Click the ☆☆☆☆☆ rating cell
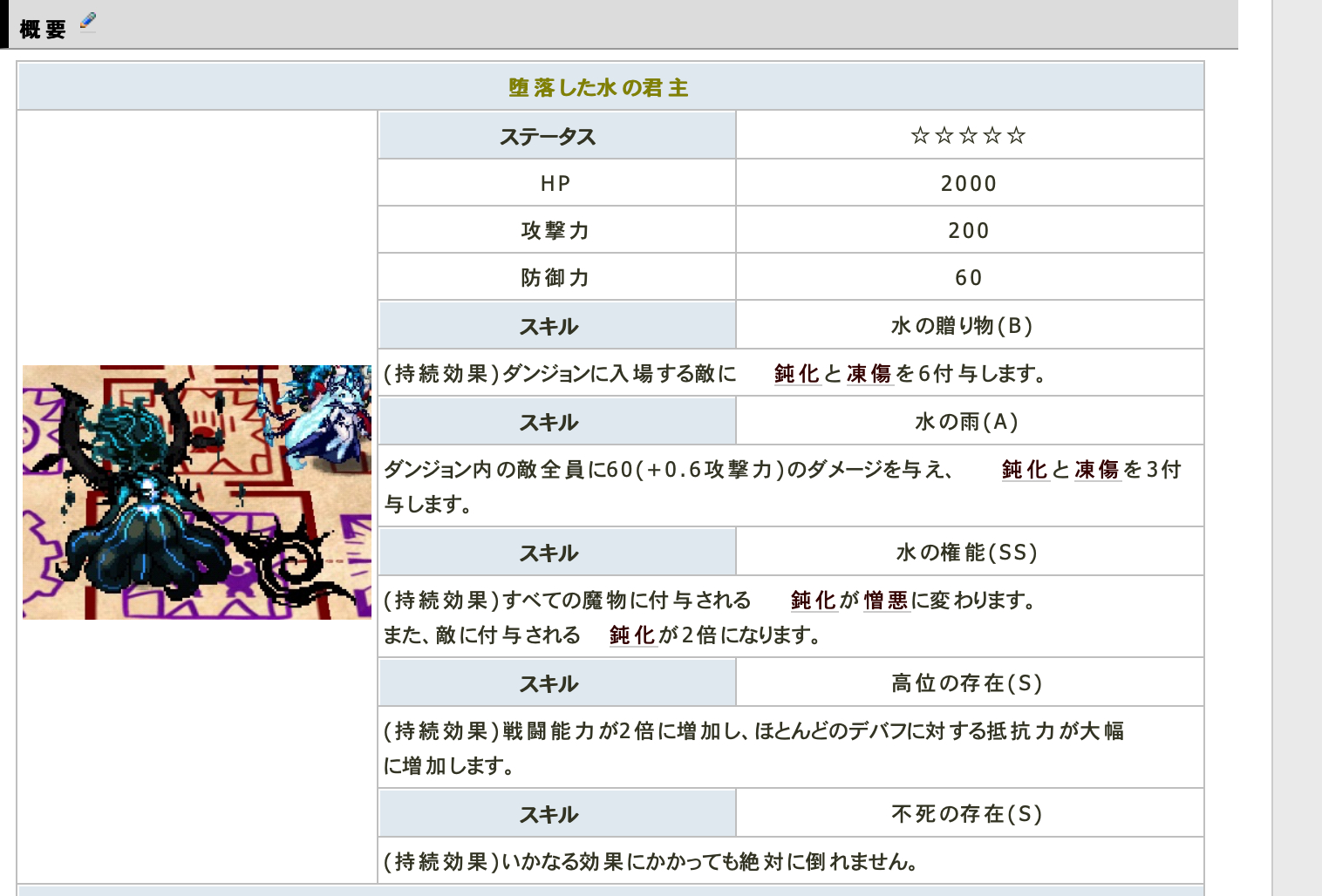This screenshot has height=896, width=1322. click(x=970, y=136)
